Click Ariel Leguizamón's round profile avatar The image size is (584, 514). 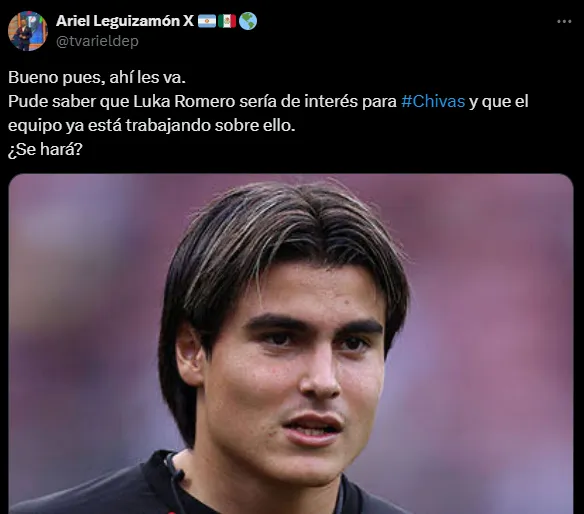28,31
